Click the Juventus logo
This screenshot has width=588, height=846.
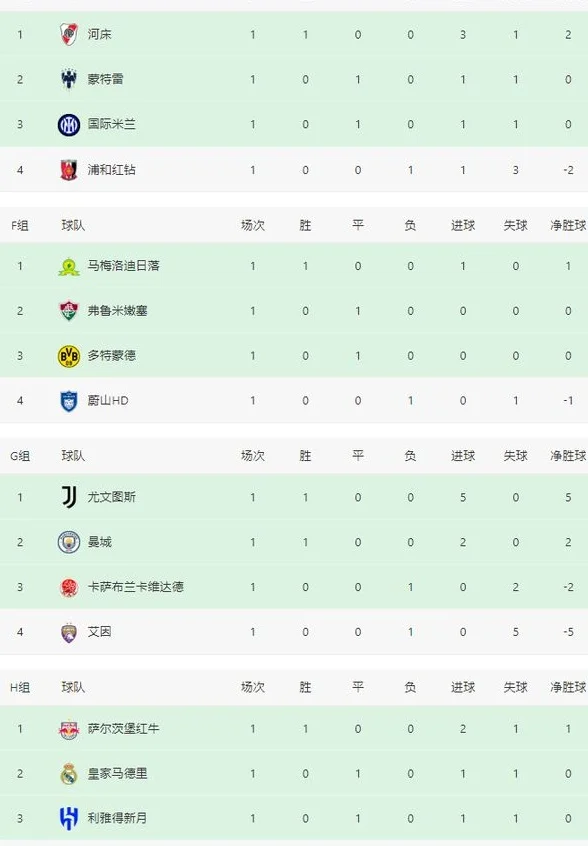69,497
